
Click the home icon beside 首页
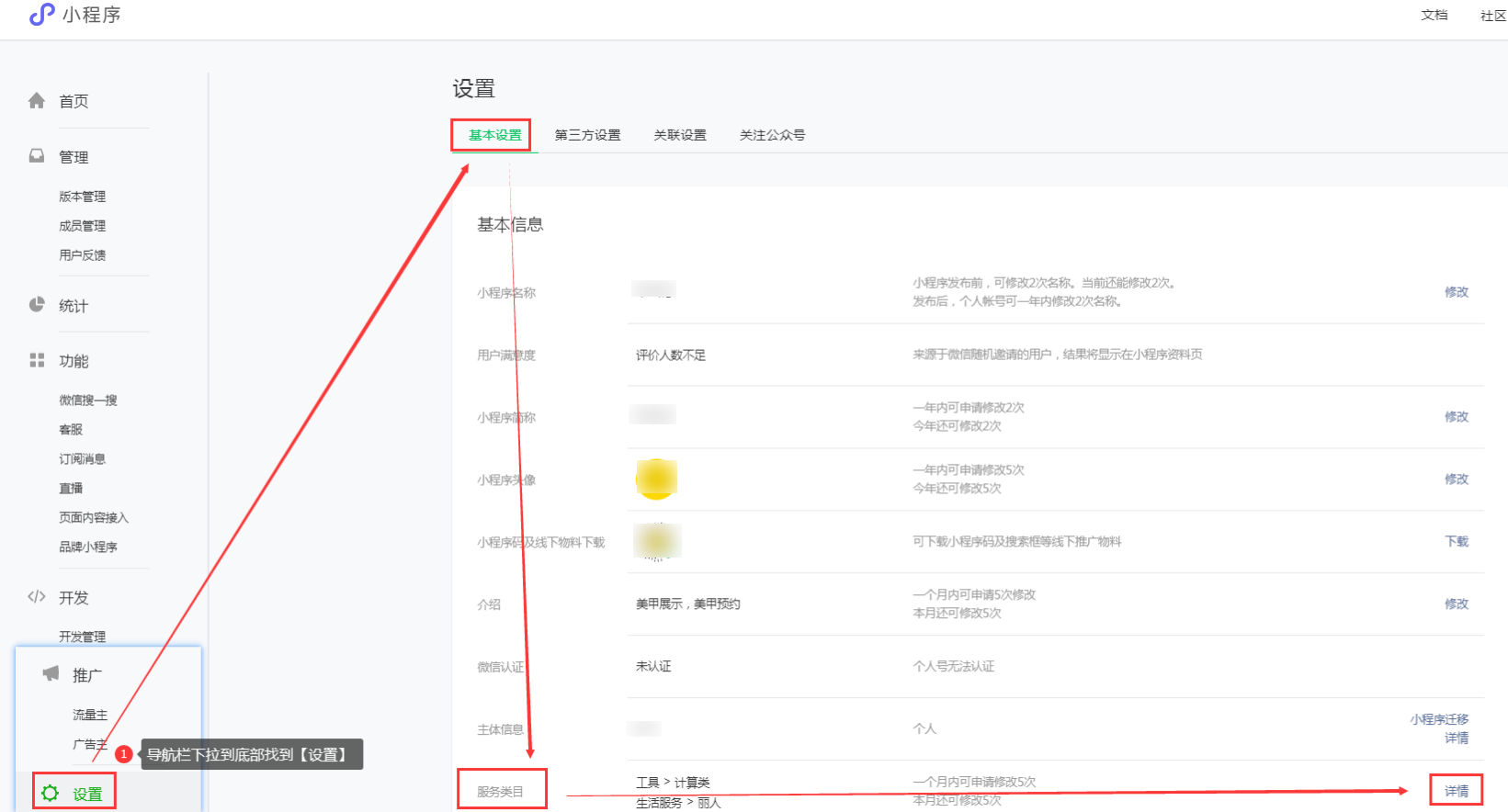[x=37, y=101]
